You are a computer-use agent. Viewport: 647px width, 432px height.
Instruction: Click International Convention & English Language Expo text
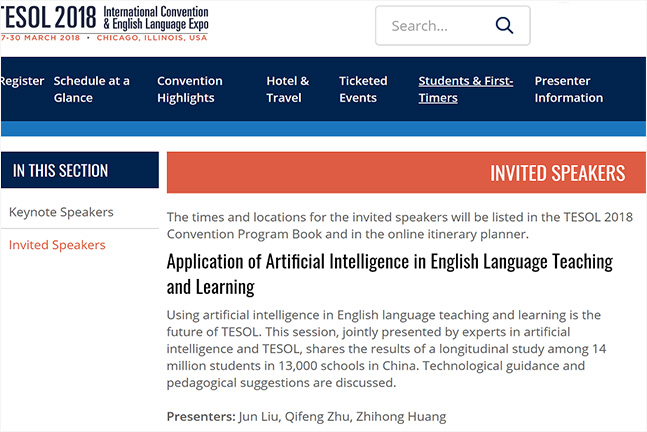point(156,15)
